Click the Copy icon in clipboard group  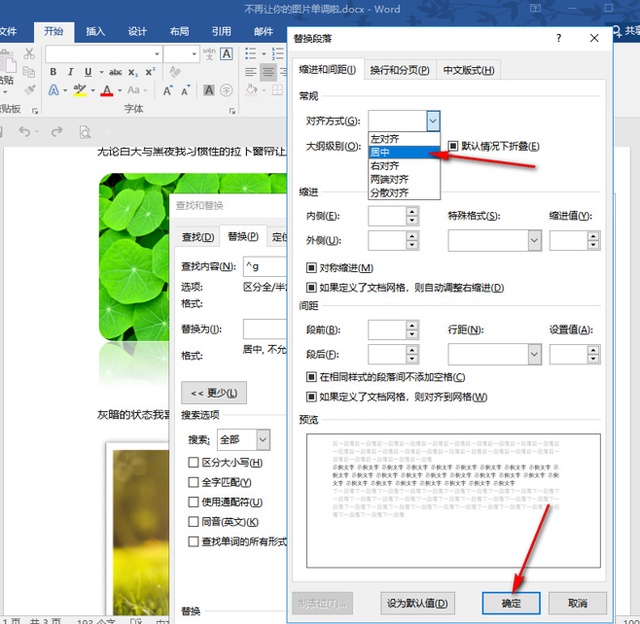[x=29, y=72]
